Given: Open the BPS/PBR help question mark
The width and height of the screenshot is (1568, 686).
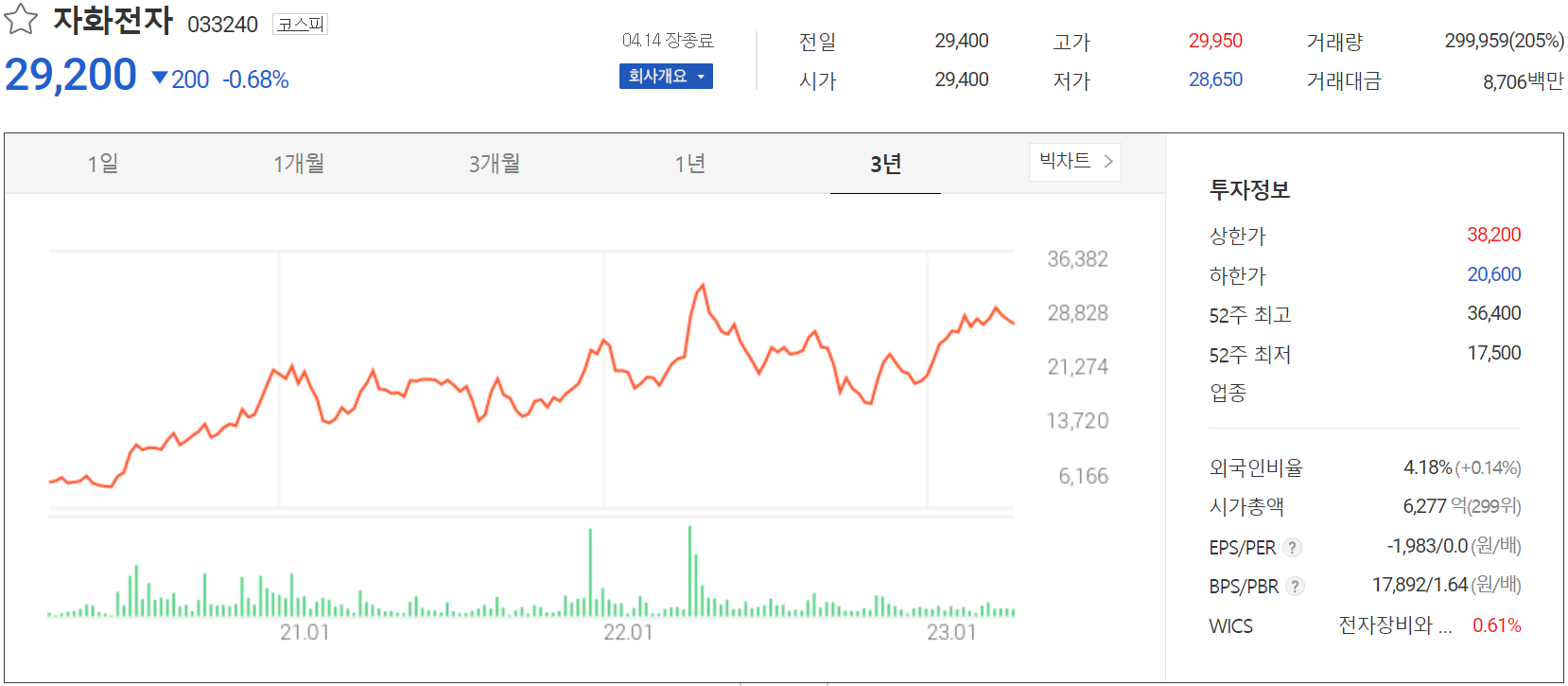Looking at the screenshot, I should click(x=1296, y=586).
